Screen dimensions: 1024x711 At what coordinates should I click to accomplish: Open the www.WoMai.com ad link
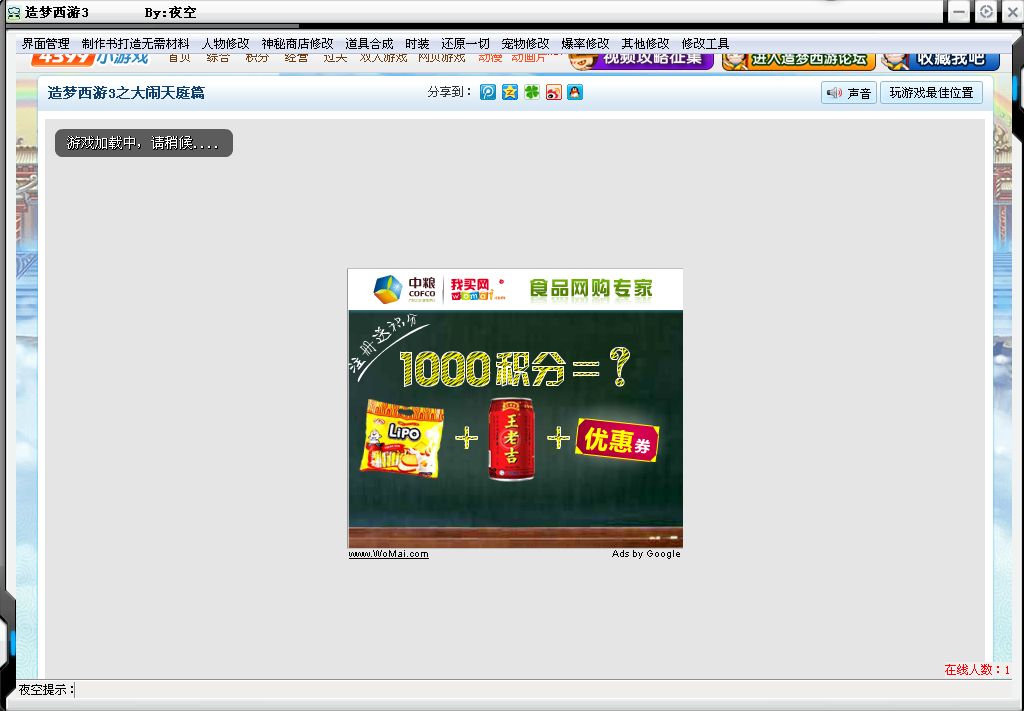point(389,554)
